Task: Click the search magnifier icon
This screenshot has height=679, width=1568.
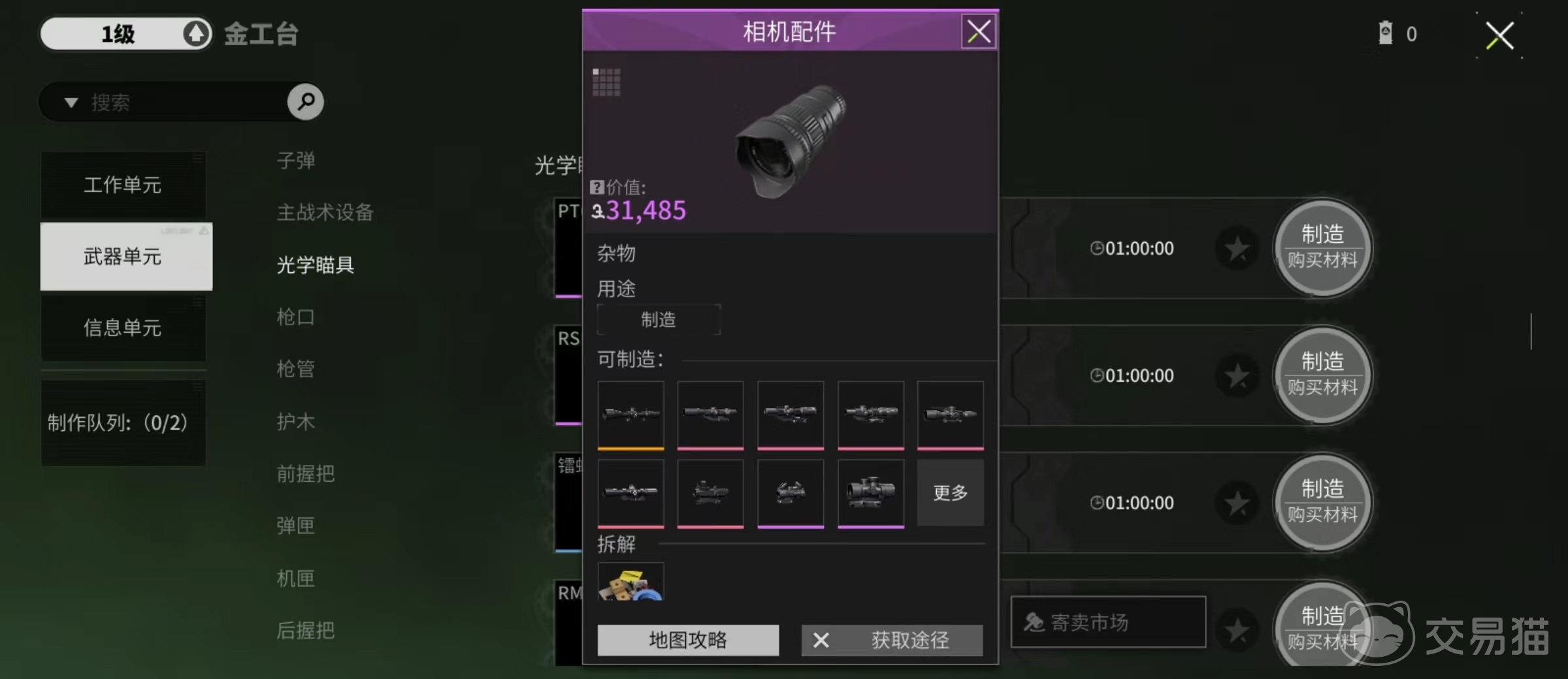Action: pos(305,101)
